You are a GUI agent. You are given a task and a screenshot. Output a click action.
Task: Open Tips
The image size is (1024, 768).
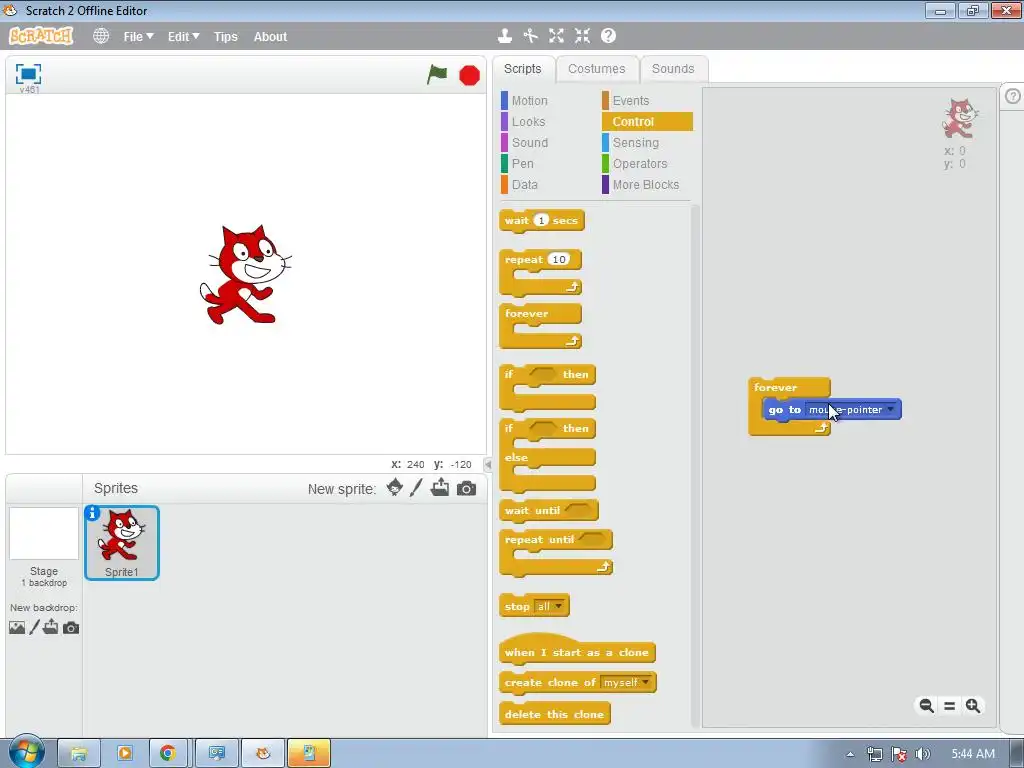coord(225,37)
